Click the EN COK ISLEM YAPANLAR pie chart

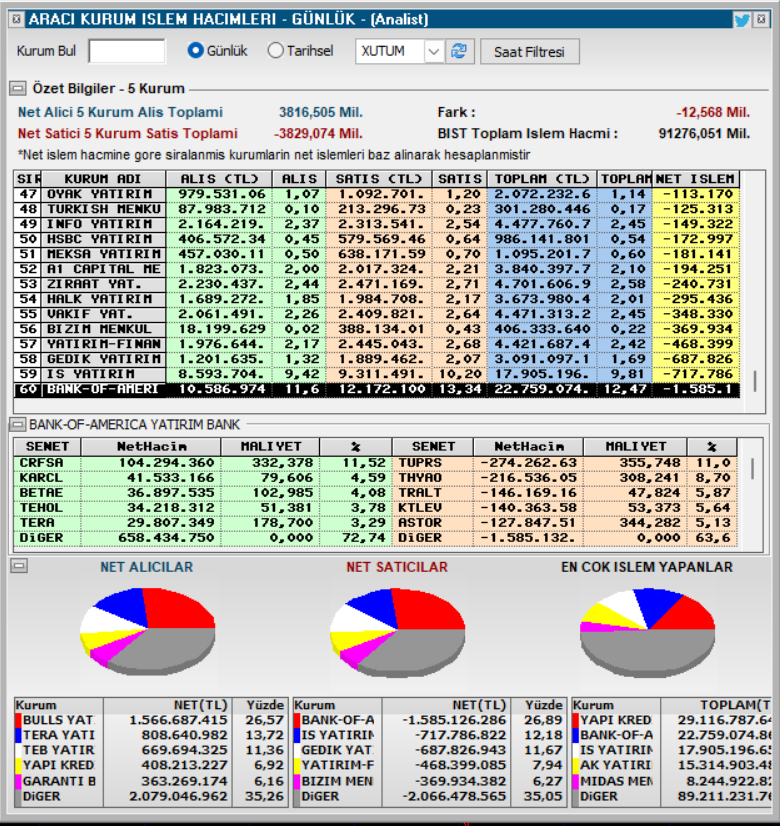tap(648, 633)
